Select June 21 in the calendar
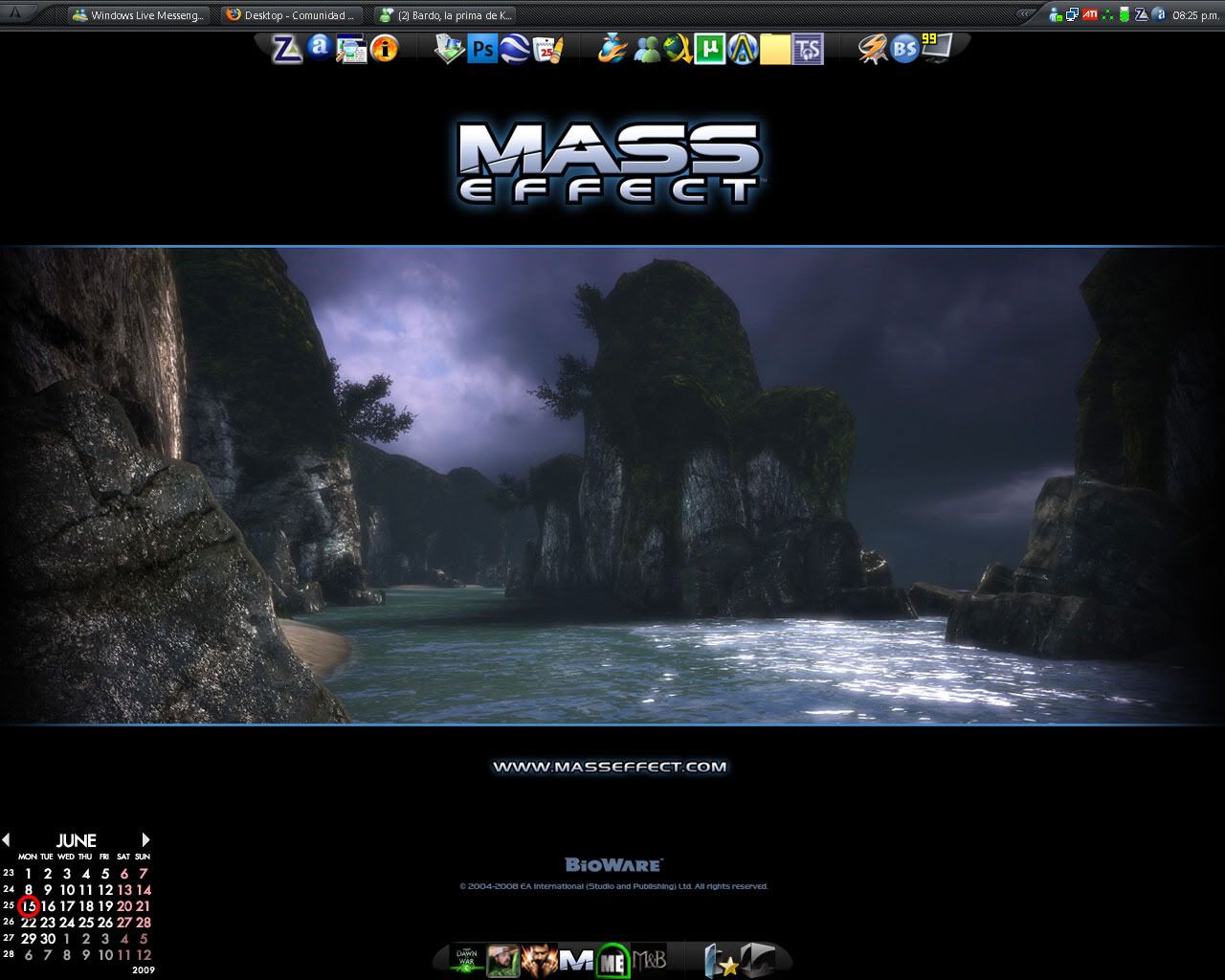Image resolution: width=1225 pixels, height=980 pixels. click(143, 906)
